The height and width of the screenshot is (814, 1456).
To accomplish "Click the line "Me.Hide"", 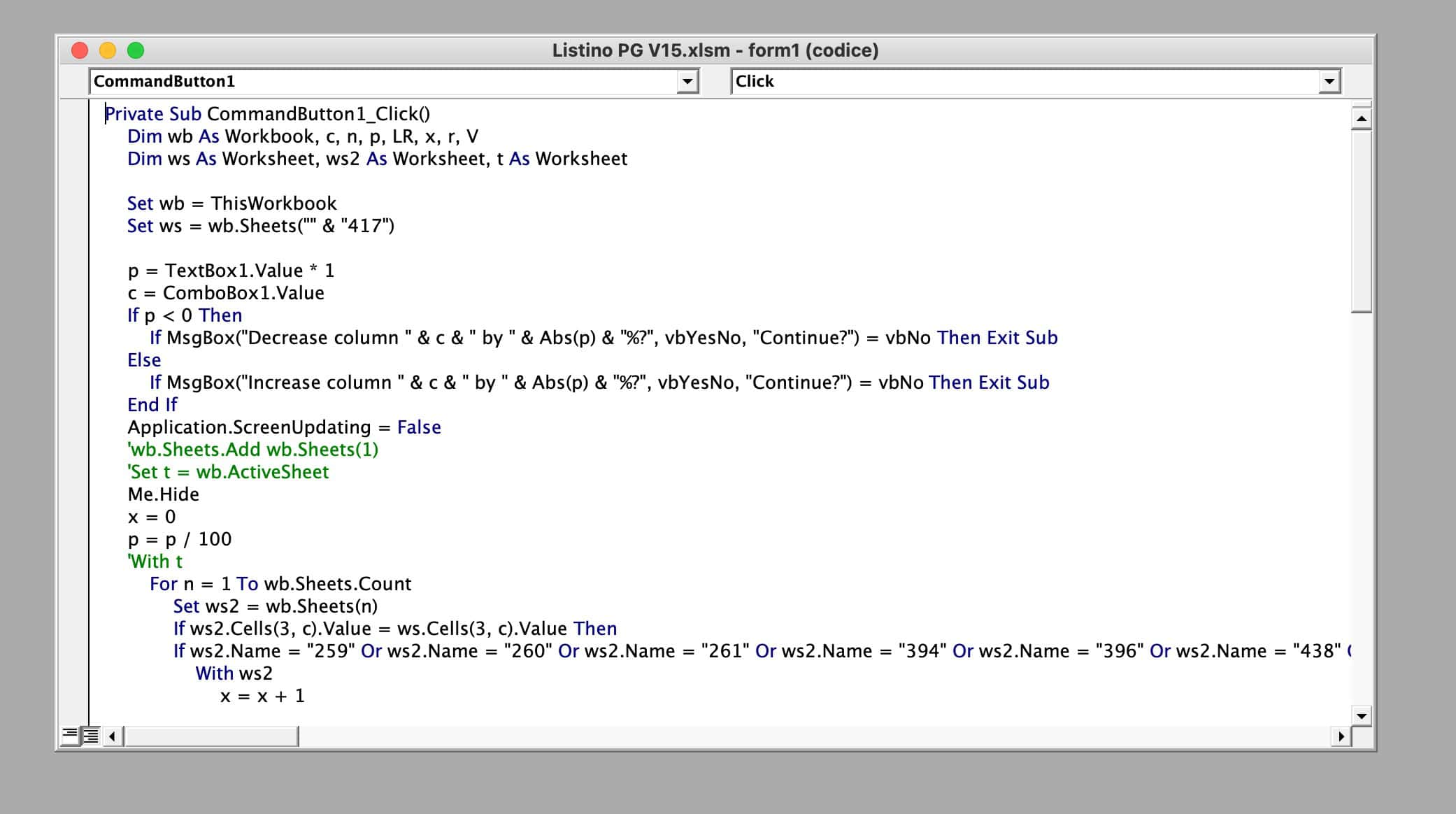I will click(x=163, y=494).
